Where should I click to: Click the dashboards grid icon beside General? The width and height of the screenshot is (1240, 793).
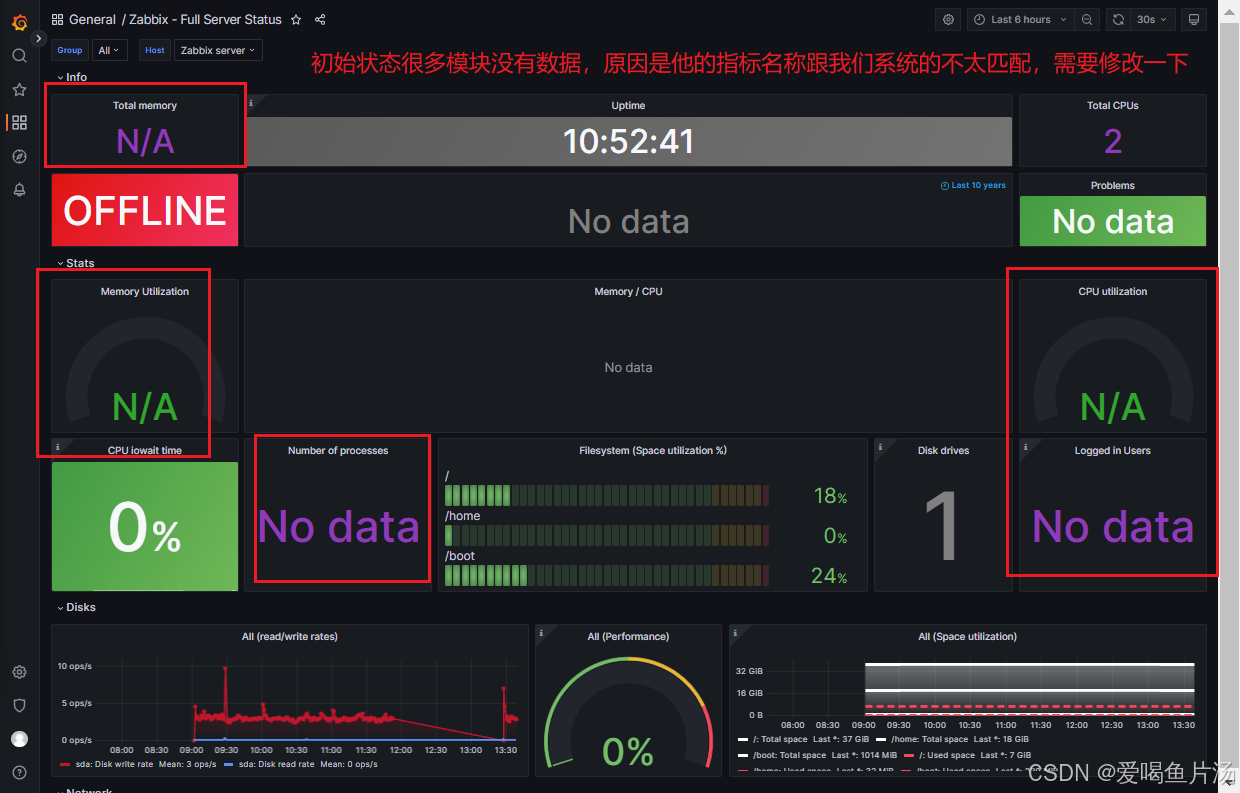coord(57,19)
